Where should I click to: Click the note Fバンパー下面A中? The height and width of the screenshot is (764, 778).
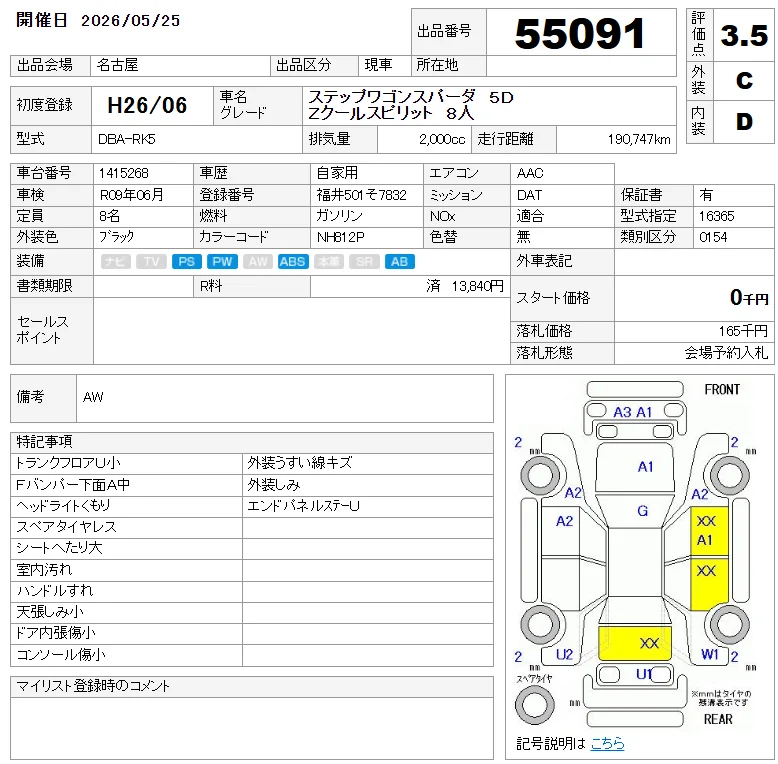(x=72, y=484)
